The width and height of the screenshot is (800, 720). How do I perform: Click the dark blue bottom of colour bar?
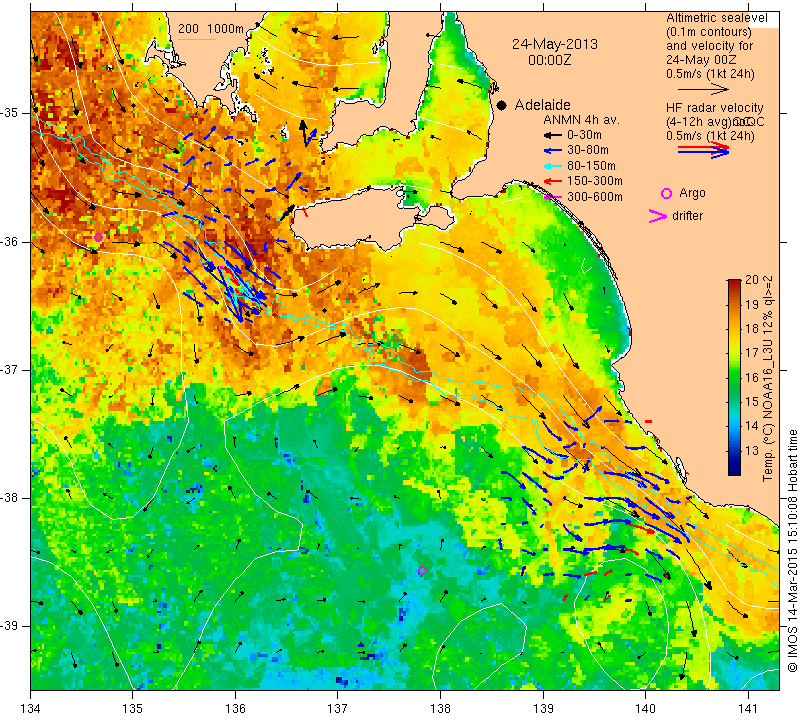pyautogui.click(x=734, y=470)
